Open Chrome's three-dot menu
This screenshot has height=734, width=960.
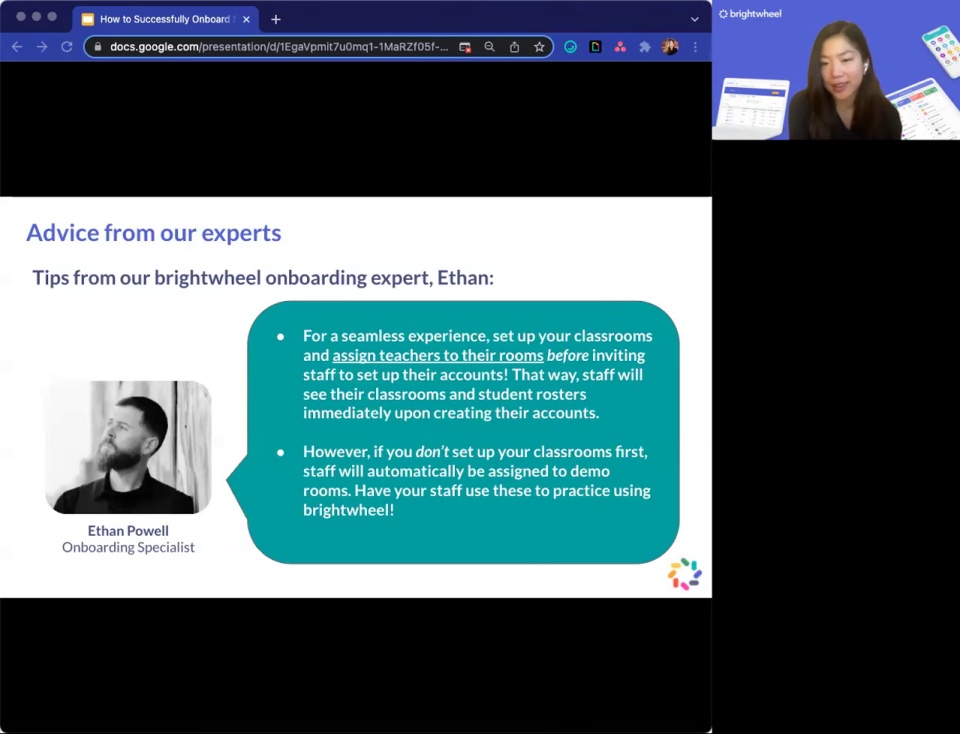point(695,47)
